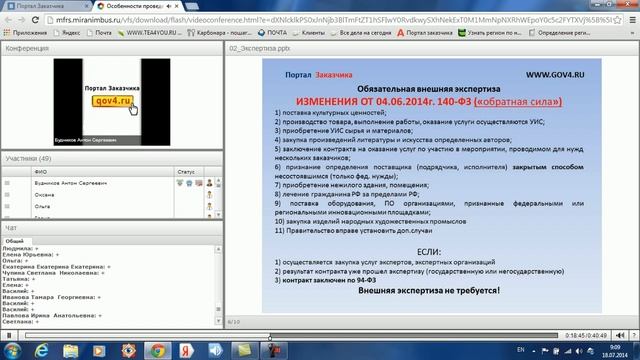Click Будников's green microphone status icon
This screenshot has height=360, width=640.
[x=180, y=183]
